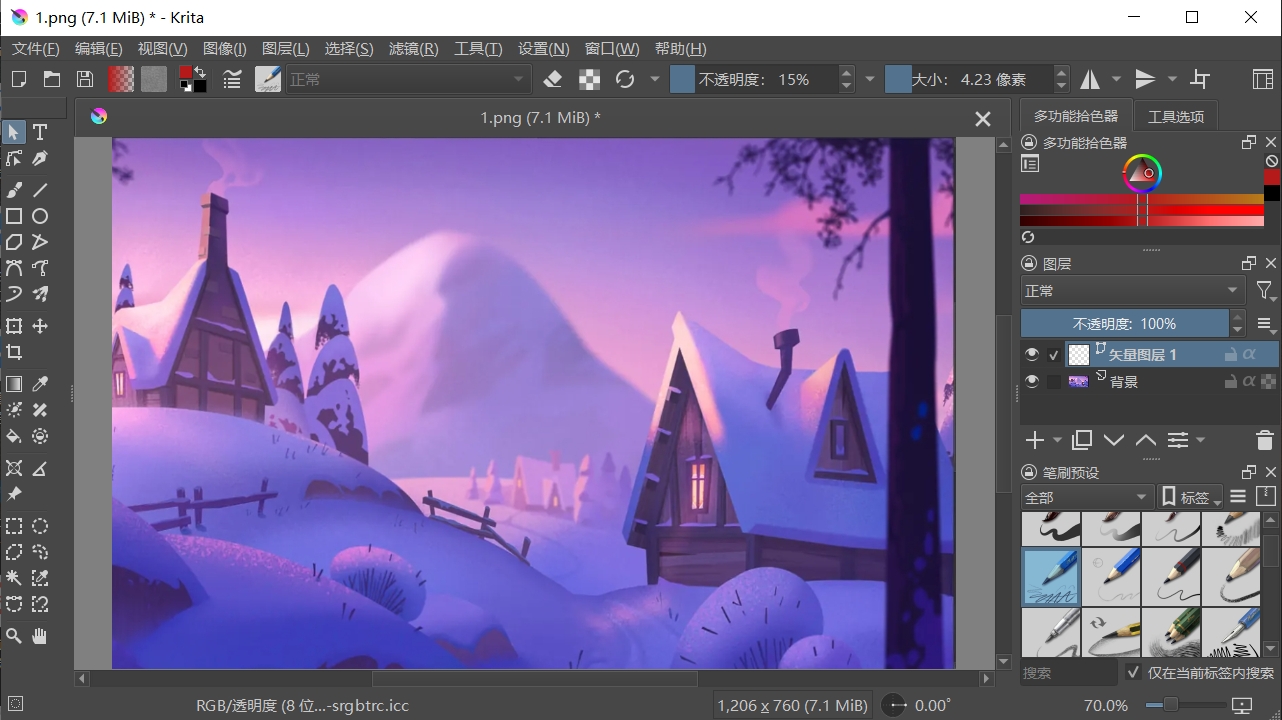Open brush tag 全部 dropdown
The height and width of the screenshot is (720, 1282).
click(1087, 497)
